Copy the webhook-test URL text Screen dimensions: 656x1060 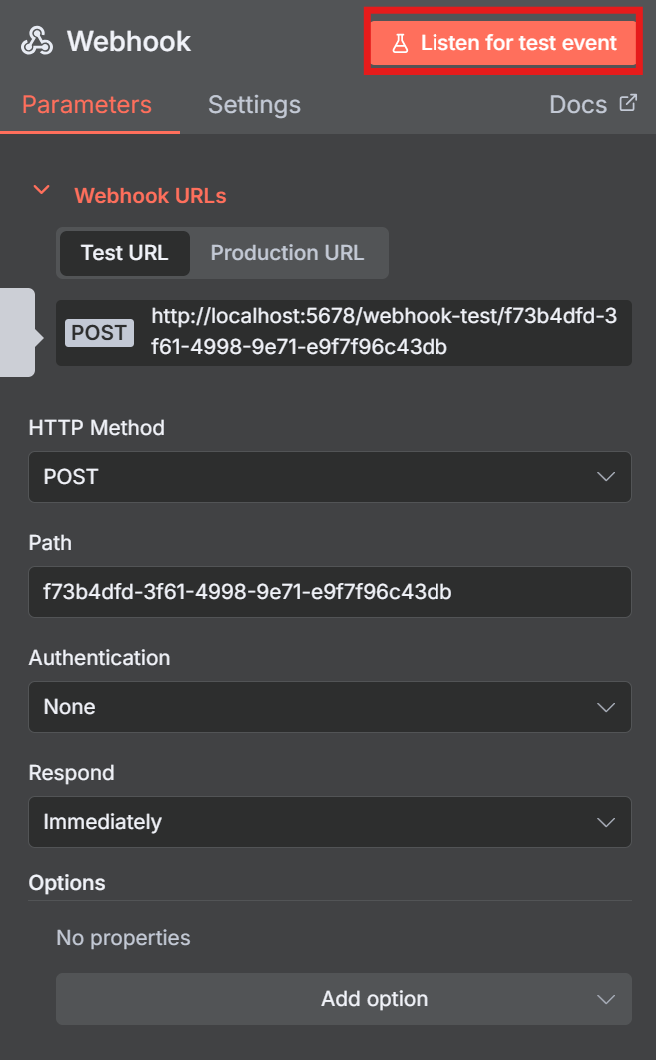384,332
